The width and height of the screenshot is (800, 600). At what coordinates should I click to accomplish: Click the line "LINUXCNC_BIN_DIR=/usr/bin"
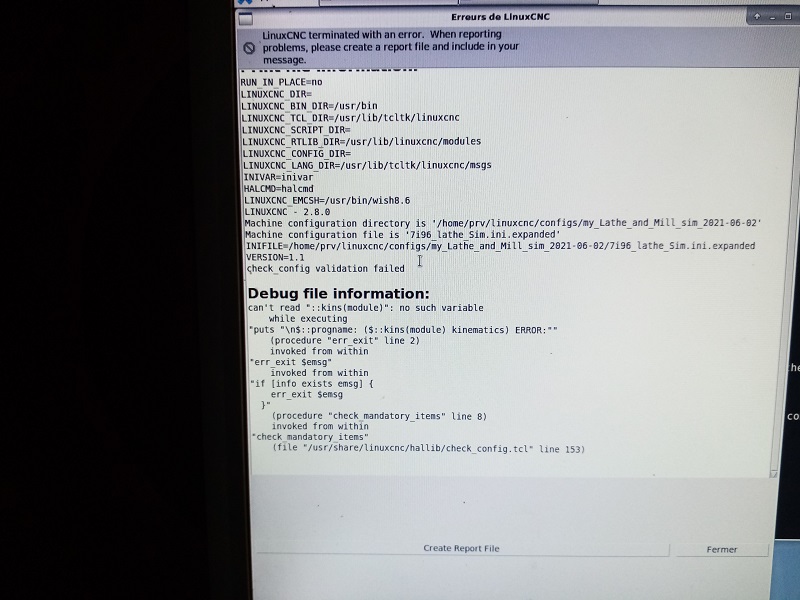pyautogui.click(x=309, y=106)
